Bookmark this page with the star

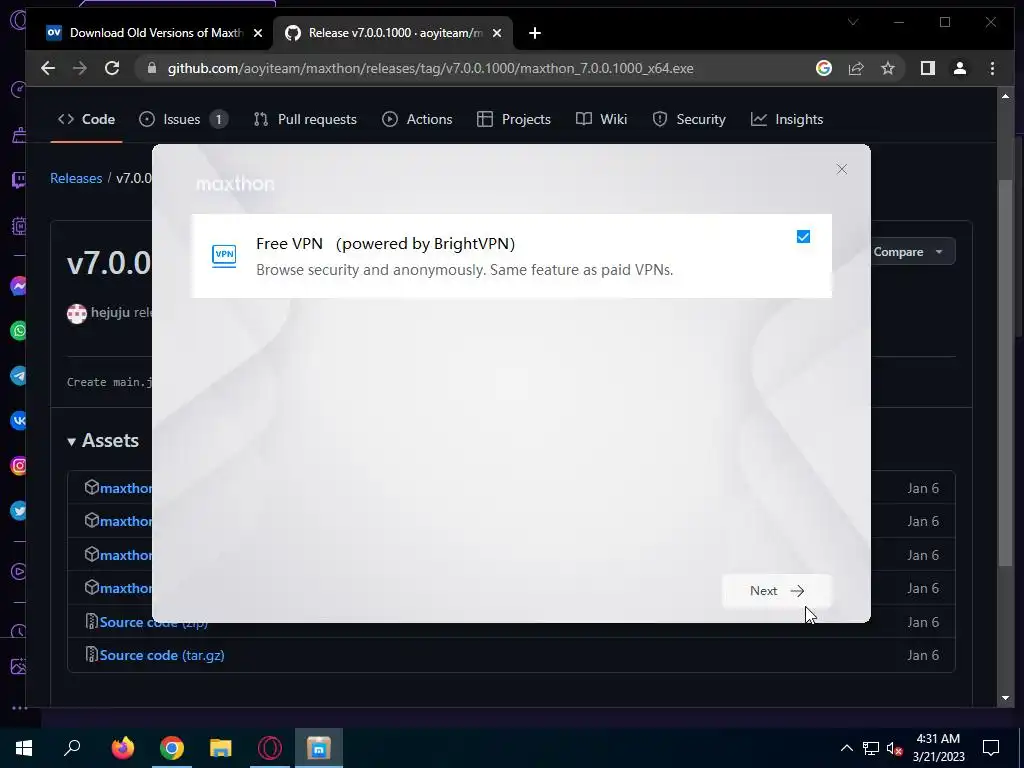point(888,68)
